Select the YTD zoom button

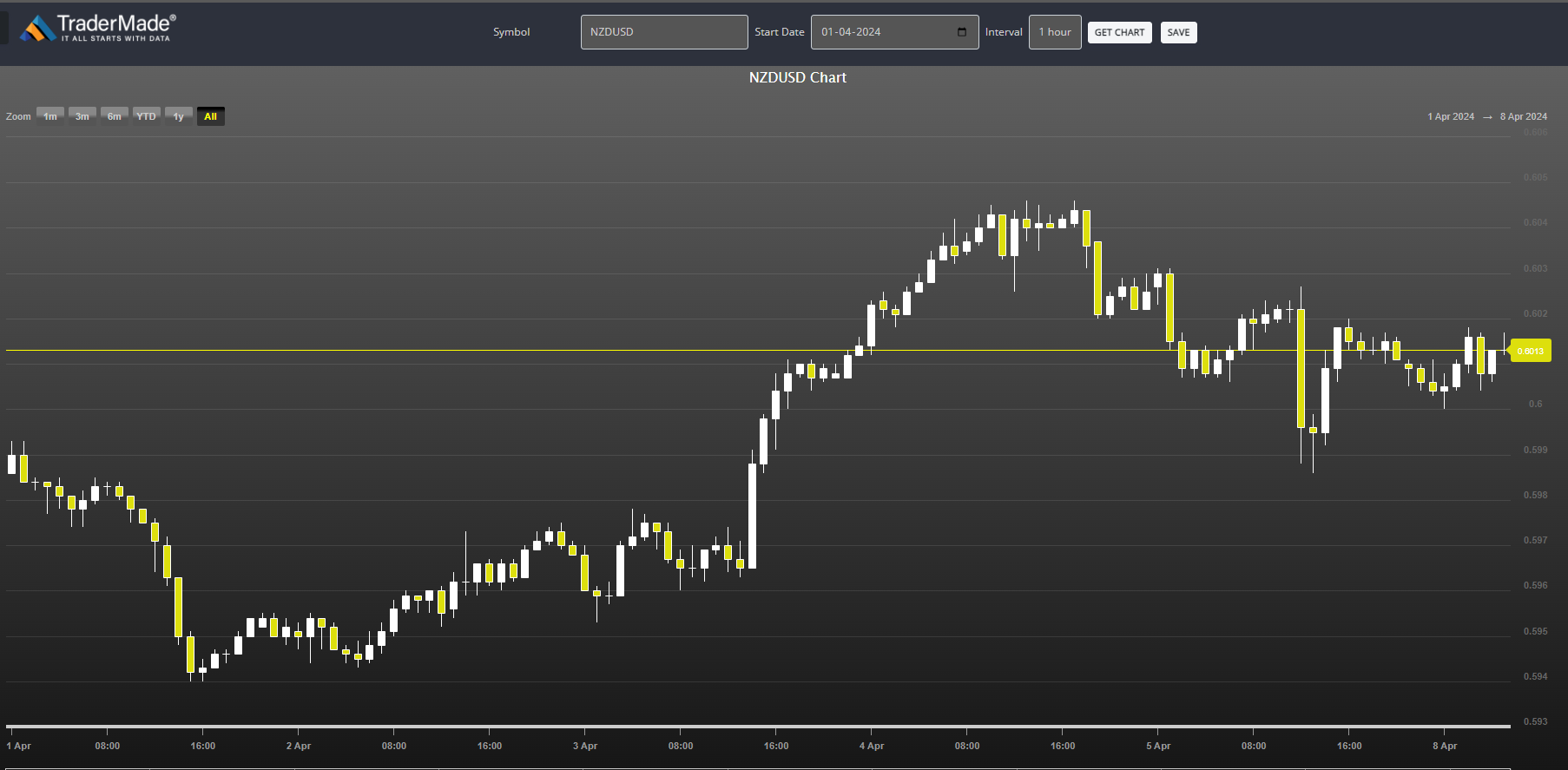(147, 116)
